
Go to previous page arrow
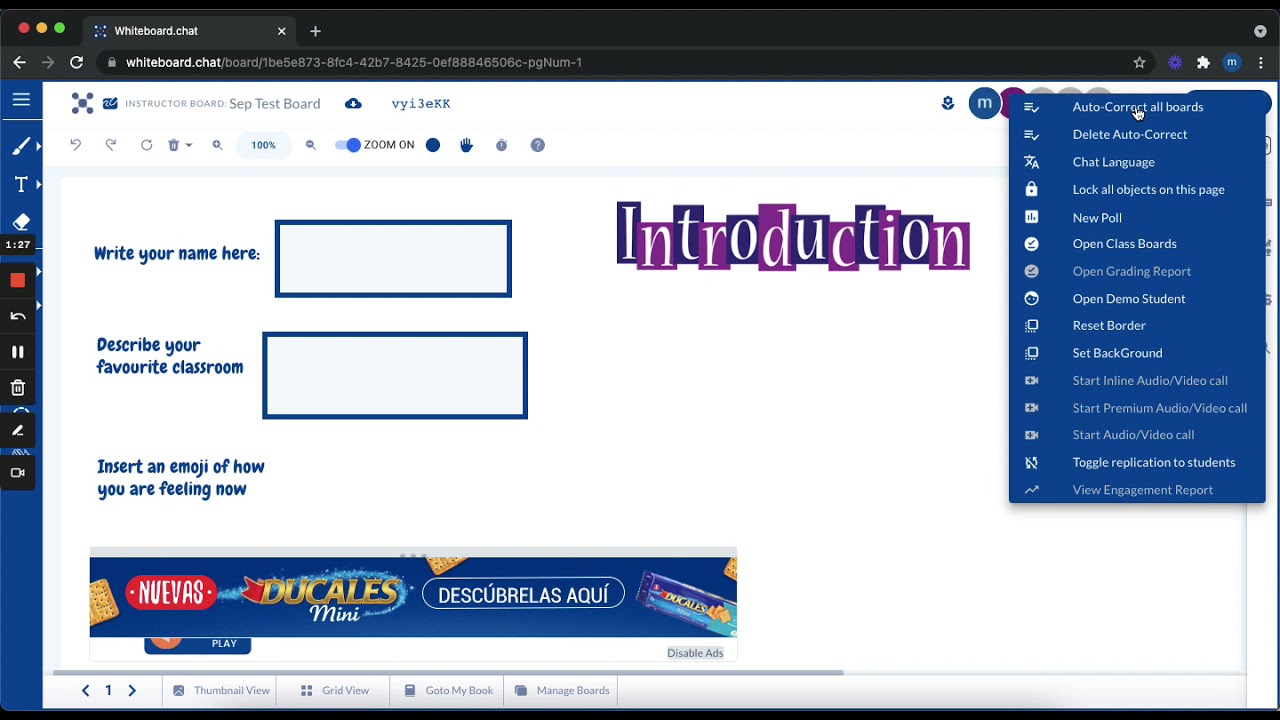(x=85, y=690)
